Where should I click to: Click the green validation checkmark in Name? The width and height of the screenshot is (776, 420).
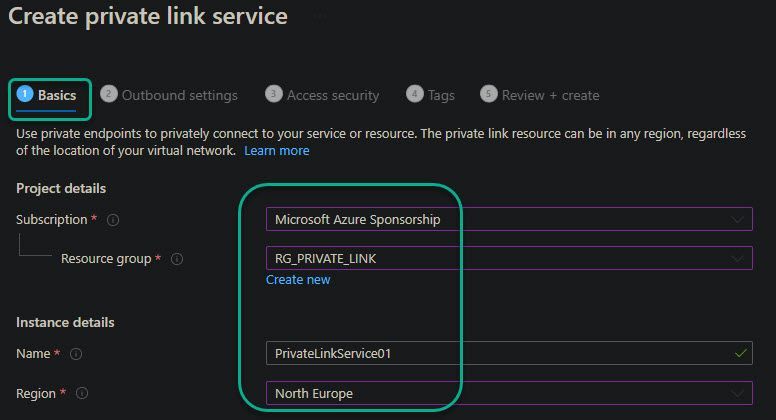click(740, 353)
